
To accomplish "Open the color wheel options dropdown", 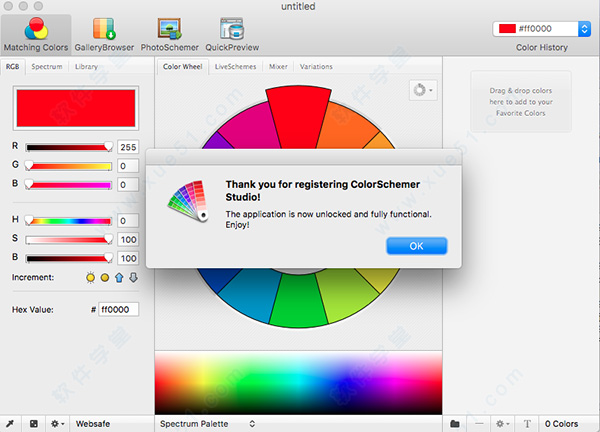I will pyautogui.click(x=423, y=90).
